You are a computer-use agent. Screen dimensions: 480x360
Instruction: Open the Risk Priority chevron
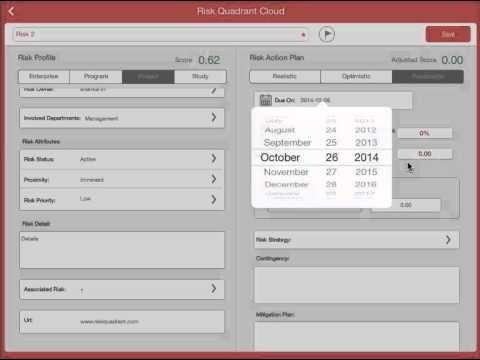click(214, 200)
